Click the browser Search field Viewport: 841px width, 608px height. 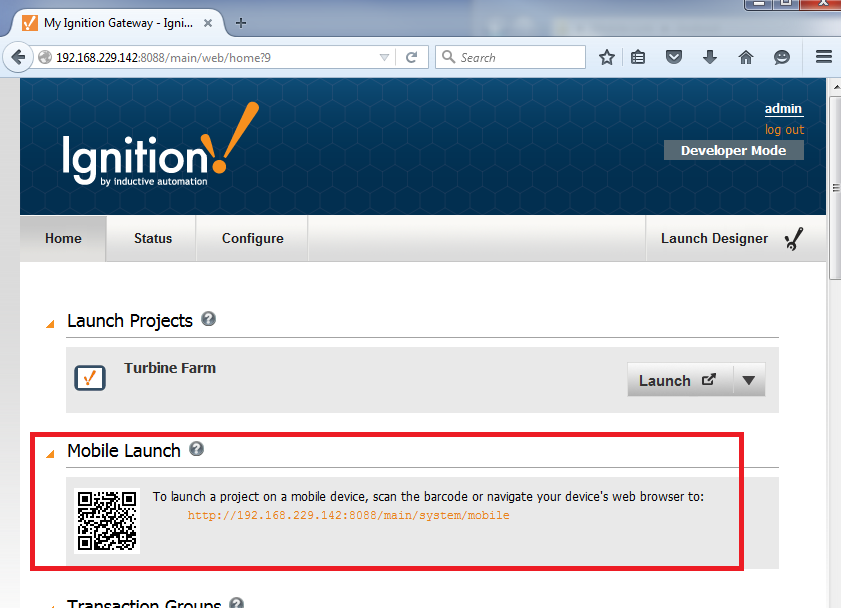click(510, 57)
